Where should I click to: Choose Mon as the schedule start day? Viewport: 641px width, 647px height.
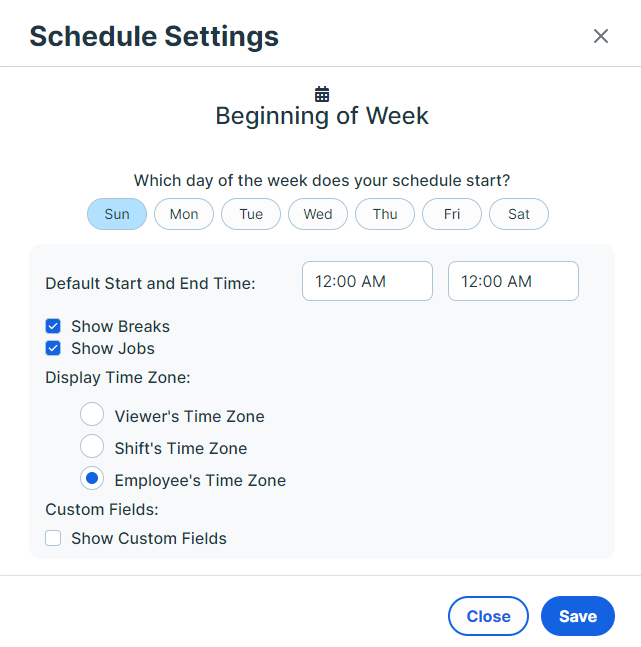pyautogui.click(x=184, y=214)
